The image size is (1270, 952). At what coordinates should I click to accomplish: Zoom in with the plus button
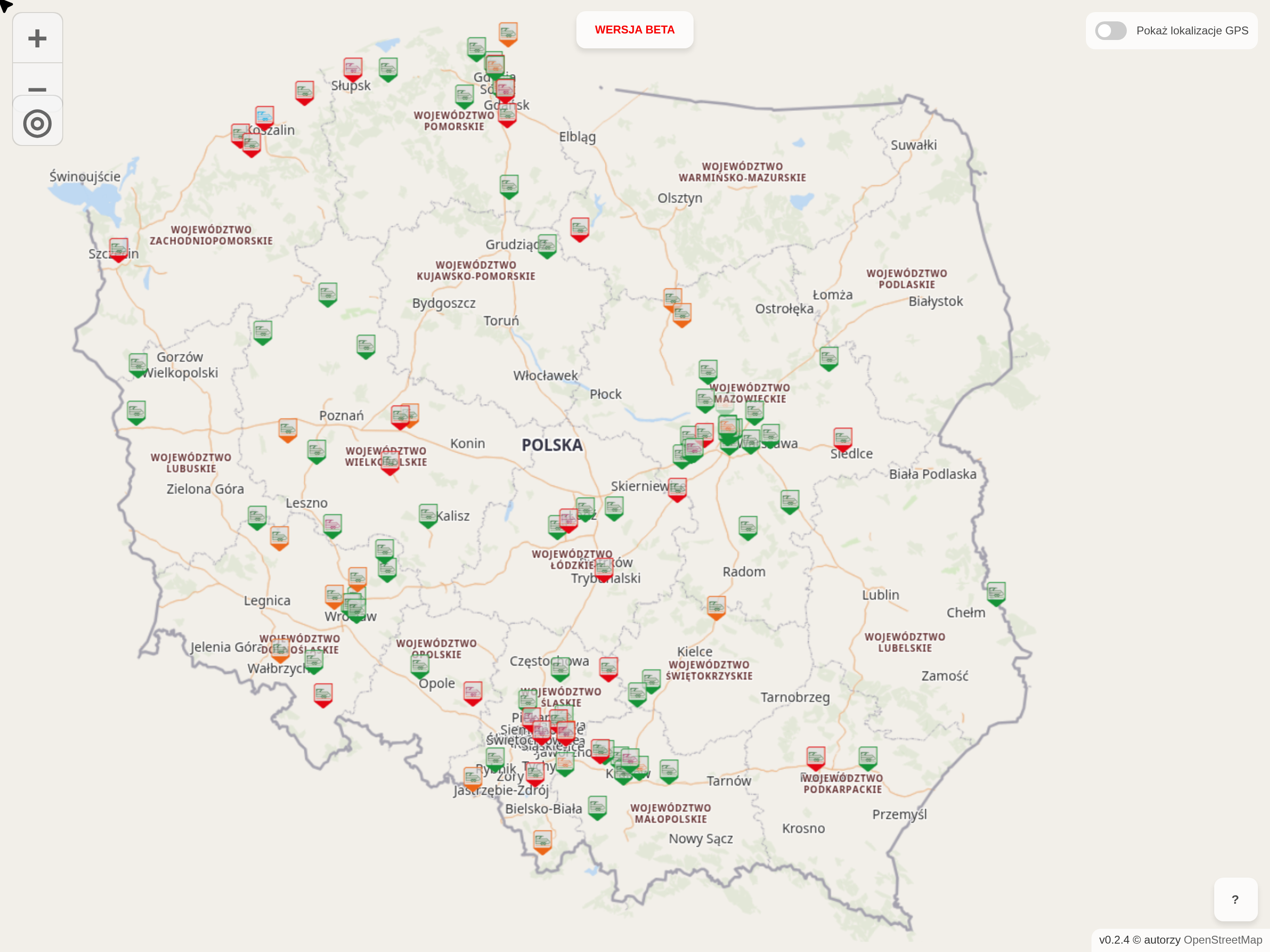coord(37,39)
